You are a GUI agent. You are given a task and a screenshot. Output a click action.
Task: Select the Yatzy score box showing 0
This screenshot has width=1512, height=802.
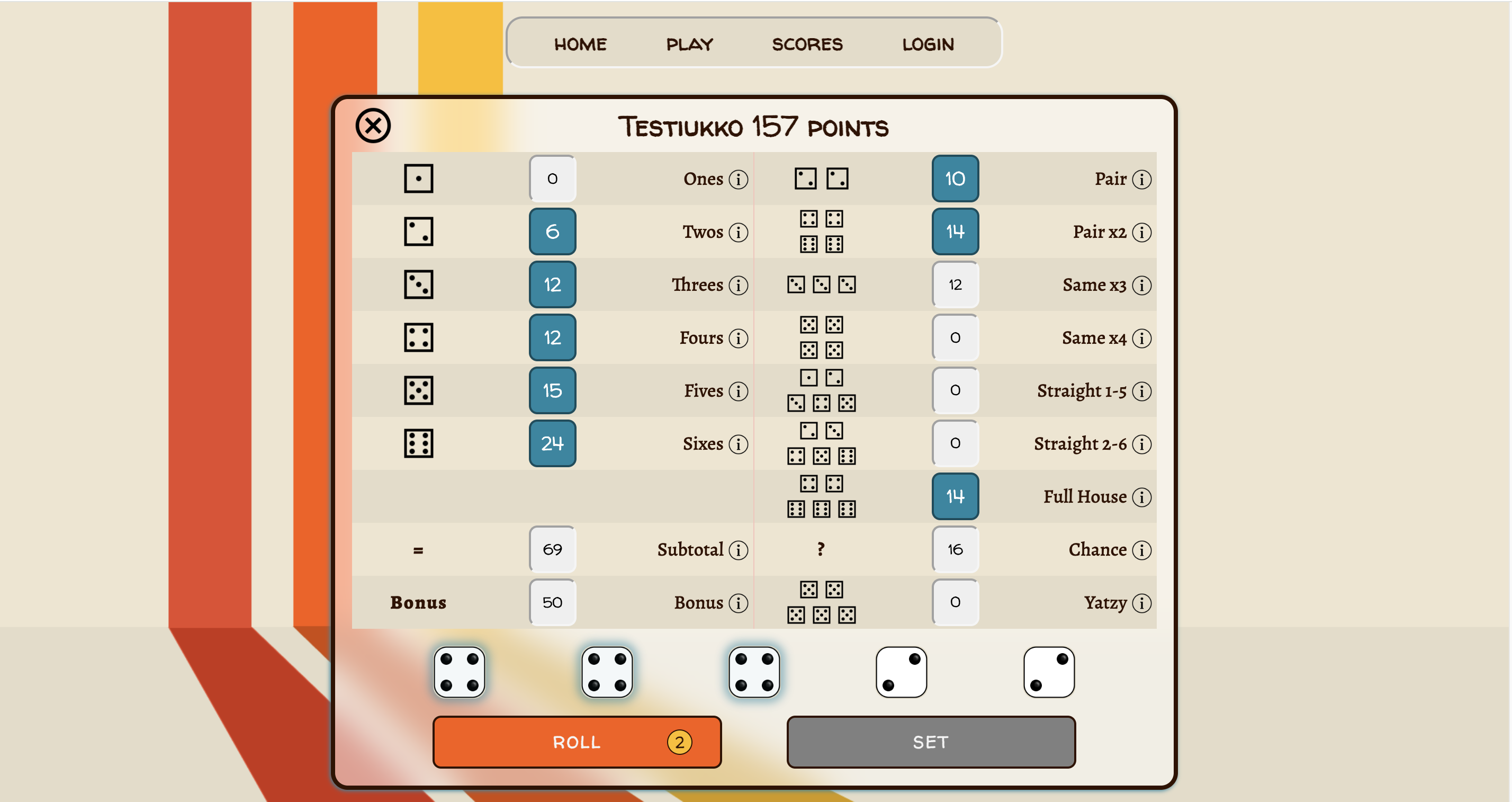click(x=955, y=602)
